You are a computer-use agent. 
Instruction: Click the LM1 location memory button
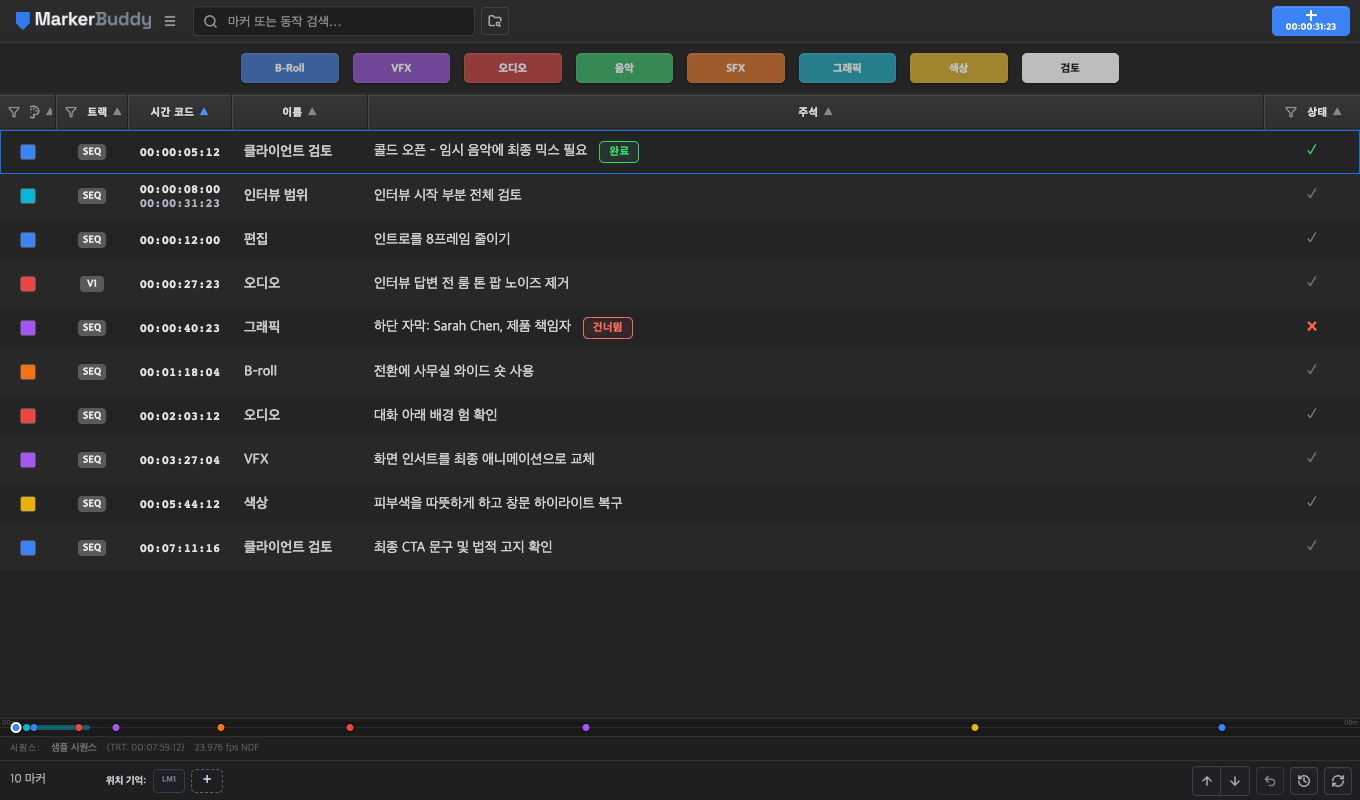[169, 780]
